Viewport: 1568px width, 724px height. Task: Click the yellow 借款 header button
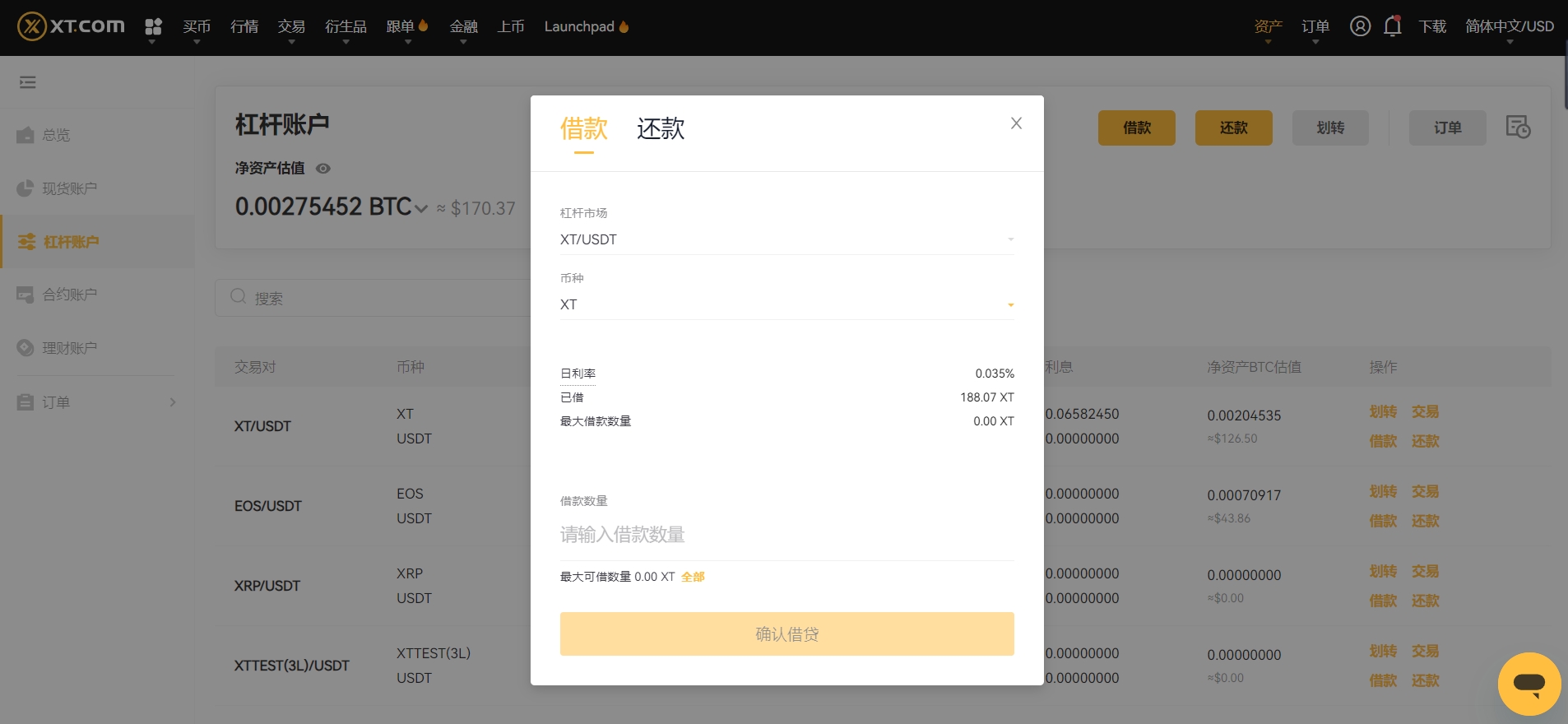(x=1136, y=128)
